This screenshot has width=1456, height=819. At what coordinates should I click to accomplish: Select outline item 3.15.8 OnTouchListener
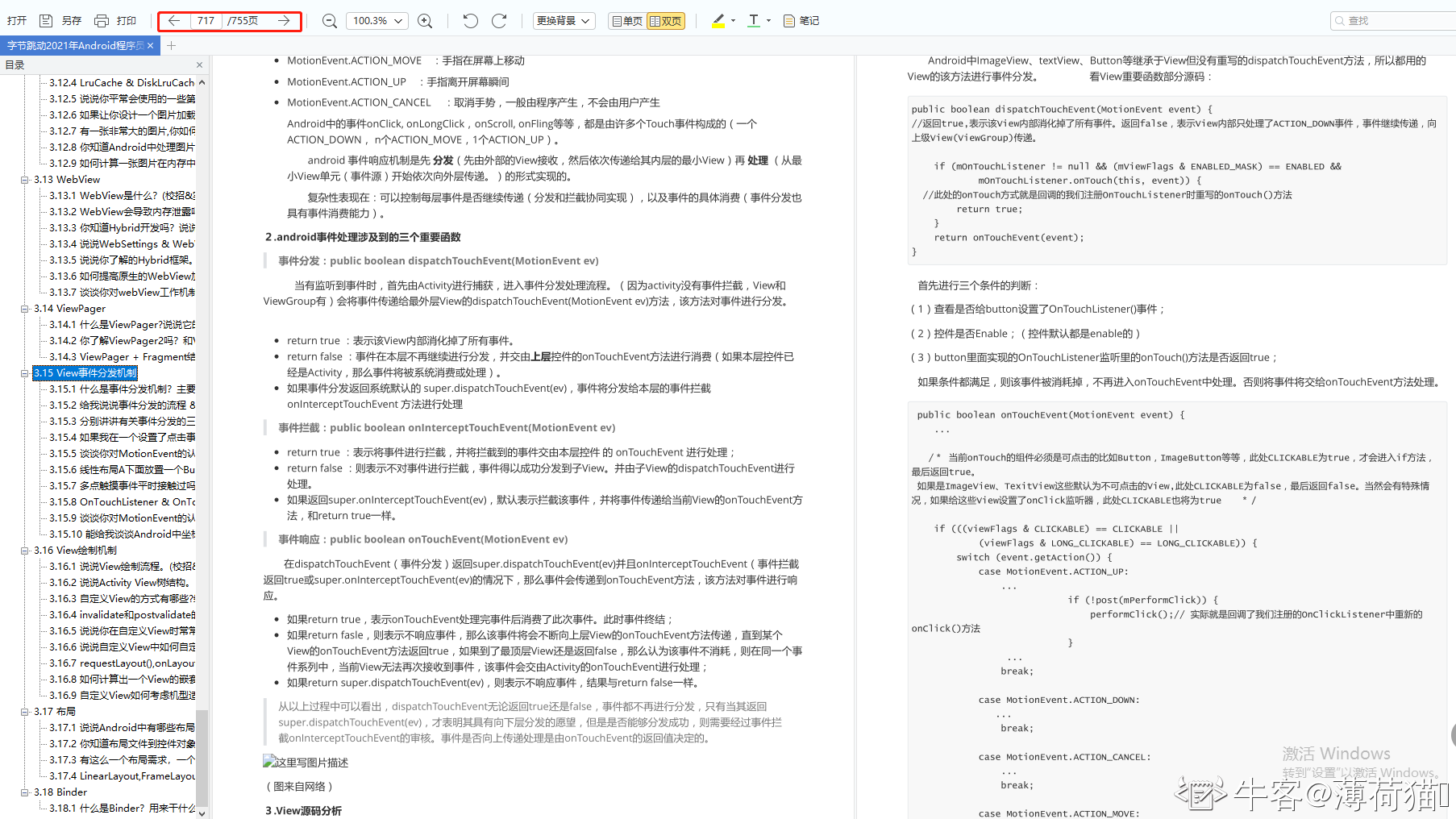[x=122, y=502]
